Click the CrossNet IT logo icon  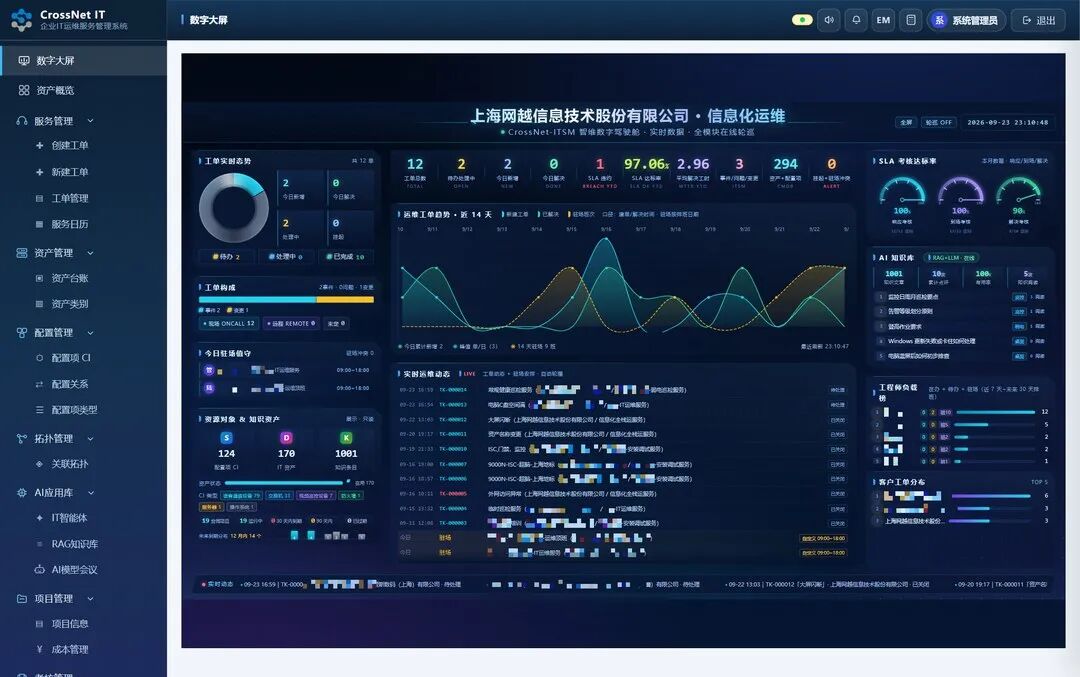point(21,19)
